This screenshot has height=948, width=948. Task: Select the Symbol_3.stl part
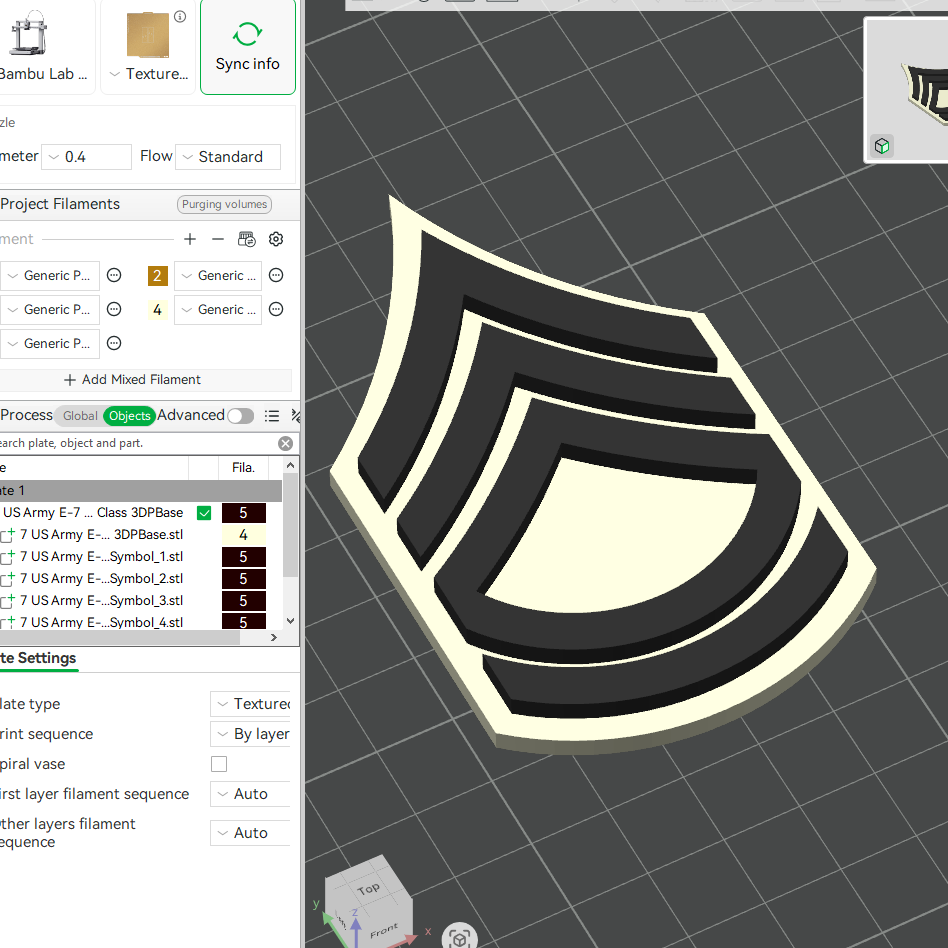pos(101,600)
